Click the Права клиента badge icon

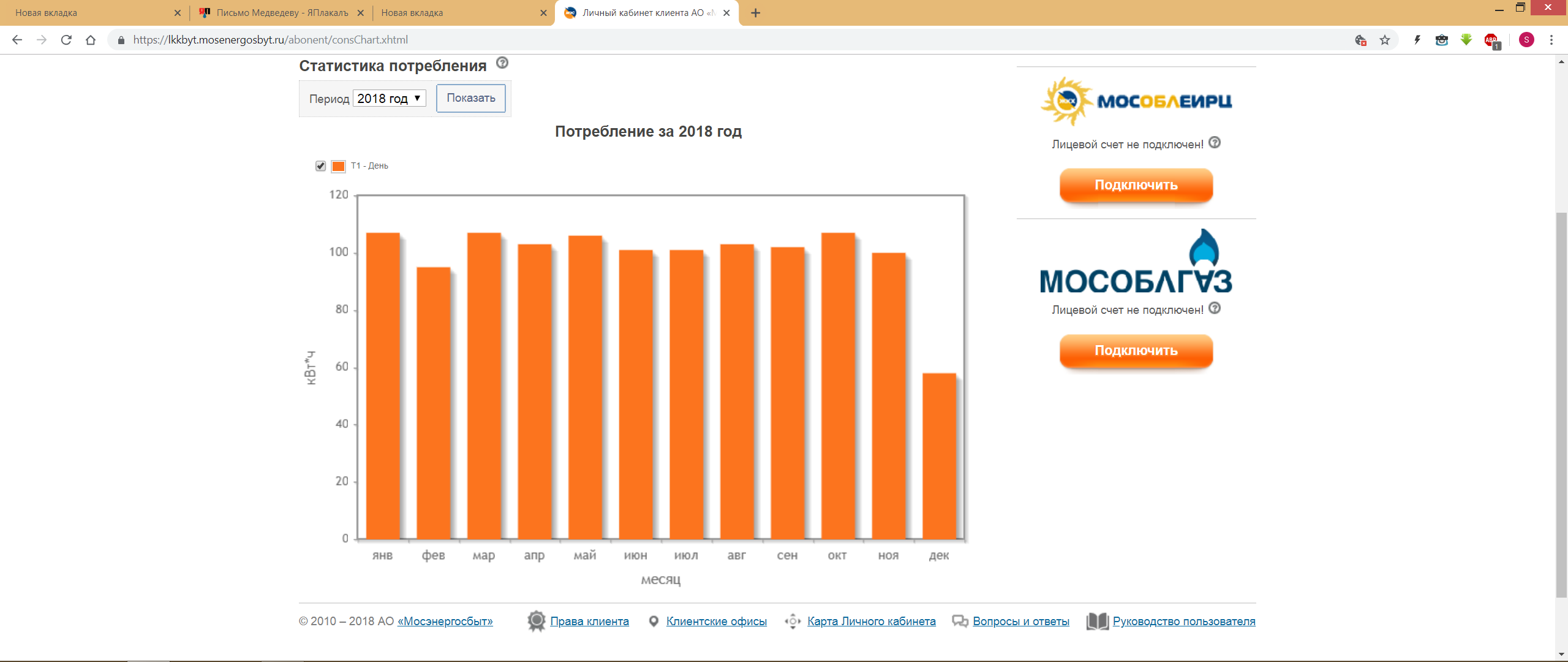pos(537,621)
